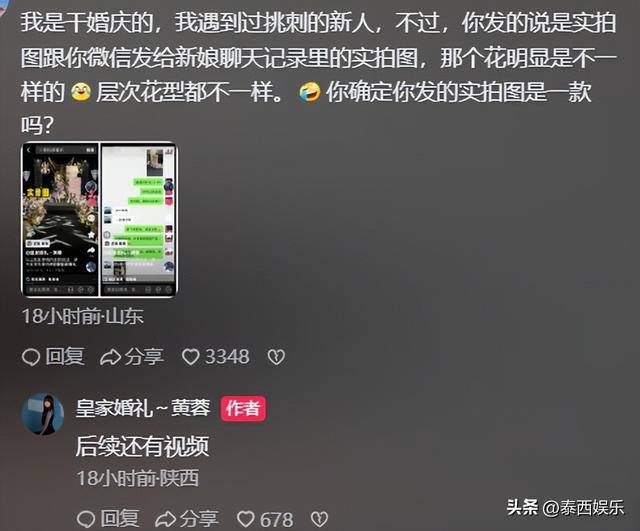Viewport: 640px width, 531px height.
Task: Open the attached two-screenshot image in the comment
Action: tap(100, 219)
